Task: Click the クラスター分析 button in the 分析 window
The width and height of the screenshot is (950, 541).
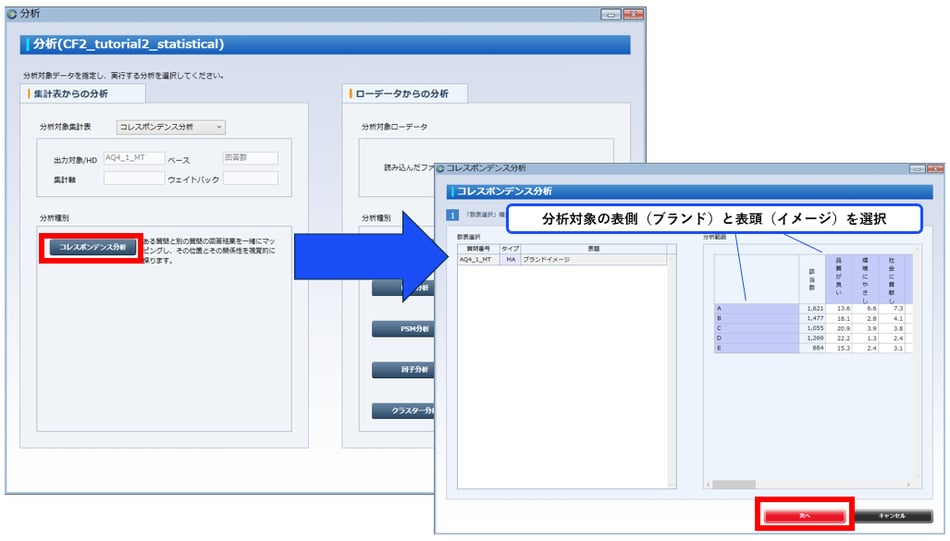Action: (403, 411)
